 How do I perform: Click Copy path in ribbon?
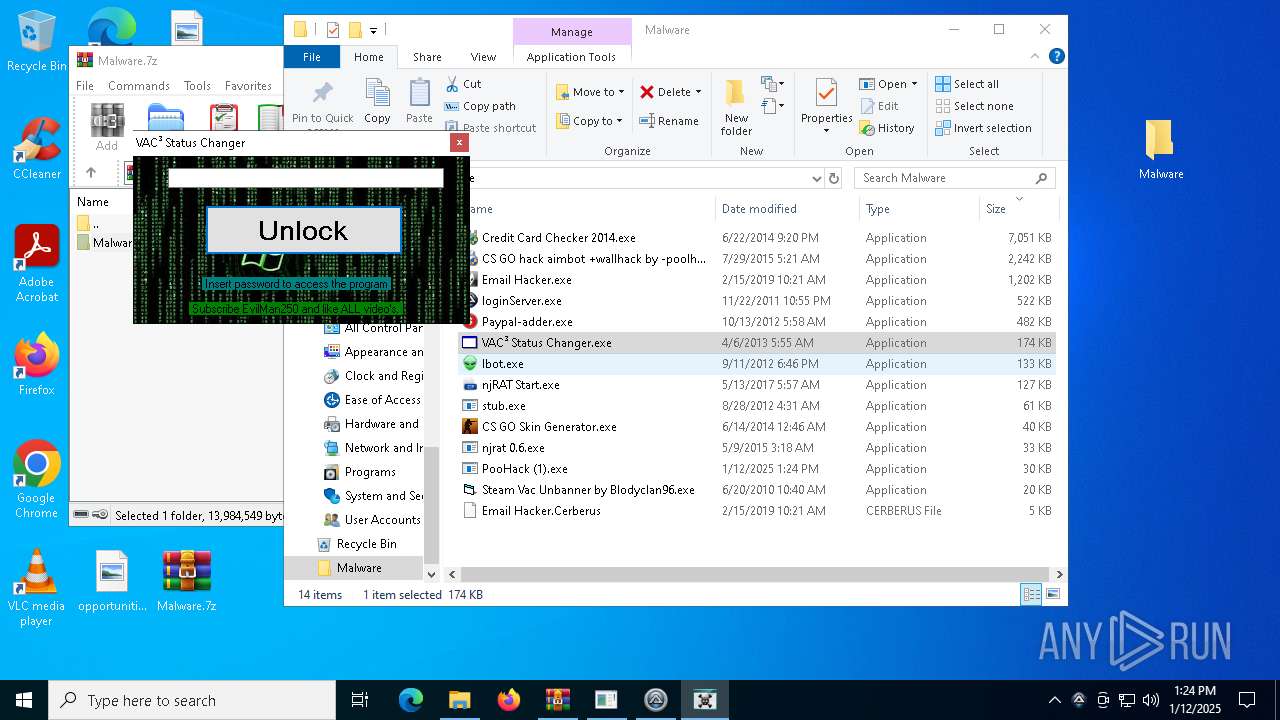480,106
